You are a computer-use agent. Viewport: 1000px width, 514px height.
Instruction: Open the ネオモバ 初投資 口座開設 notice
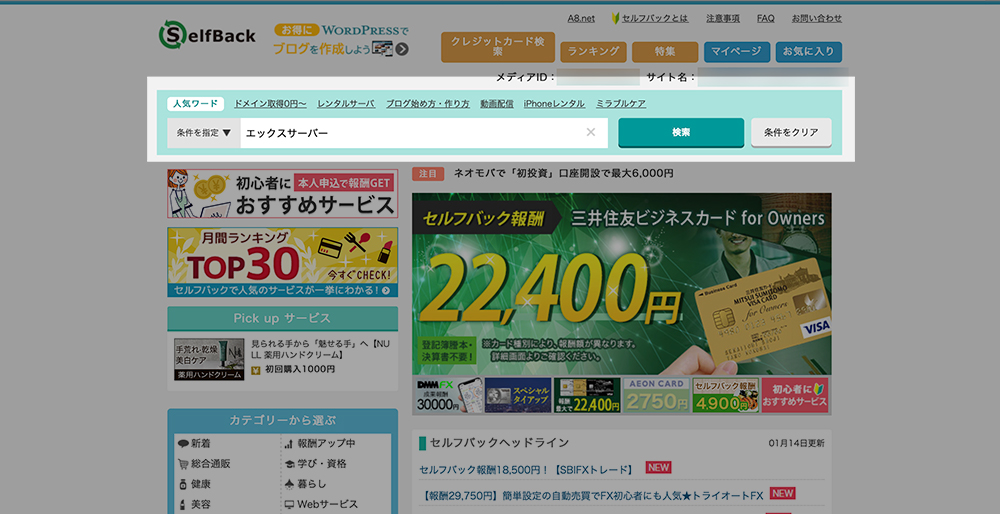(563, 173)
